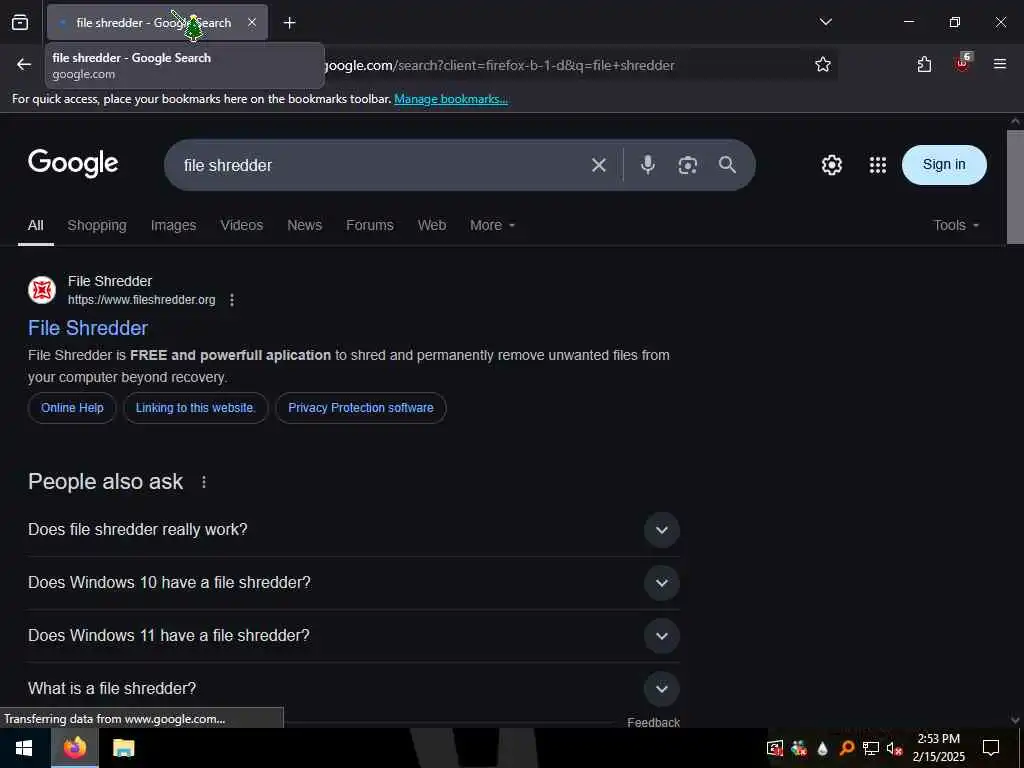Open the Extensions puzzle-piece icon
Viewport: 1024px width, 768px height.
coord(924,65)
